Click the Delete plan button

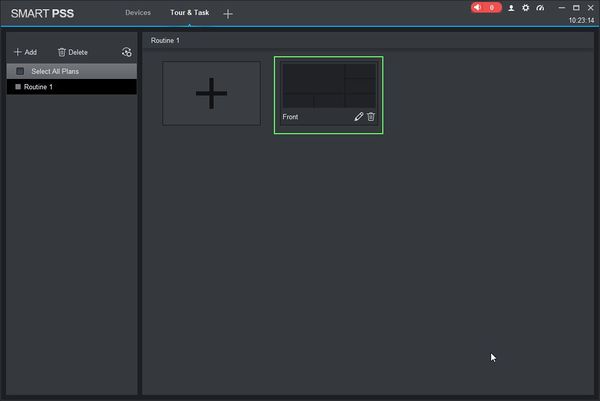tap(73, 52)
